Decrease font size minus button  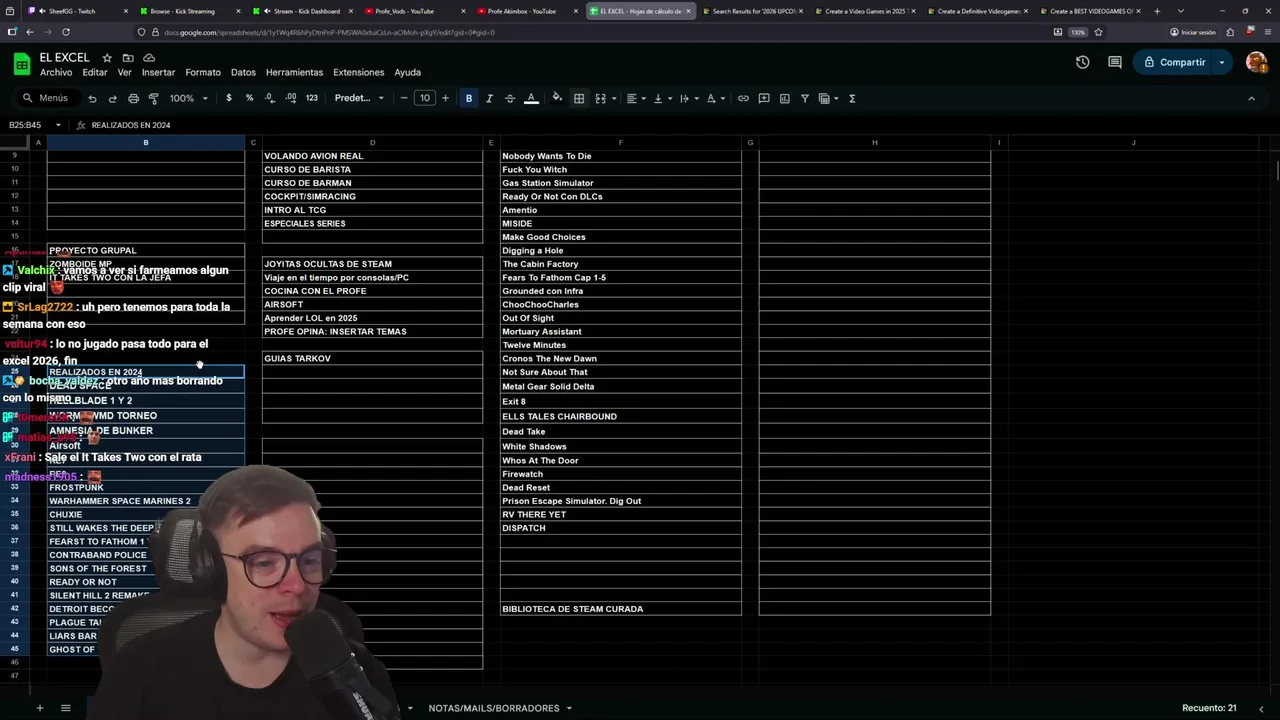(404, 98)
